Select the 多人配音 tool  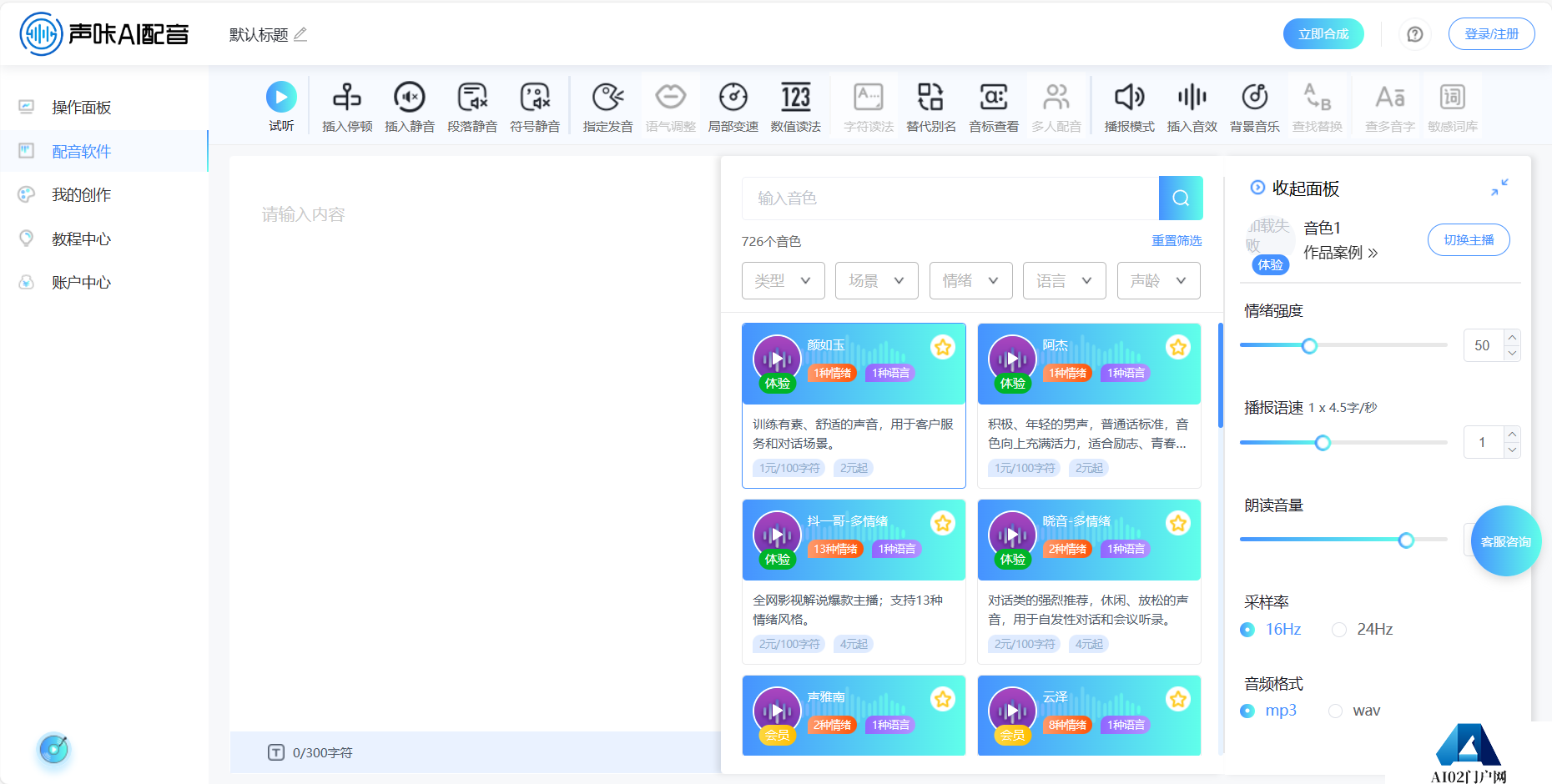[x=1056, y=107]
